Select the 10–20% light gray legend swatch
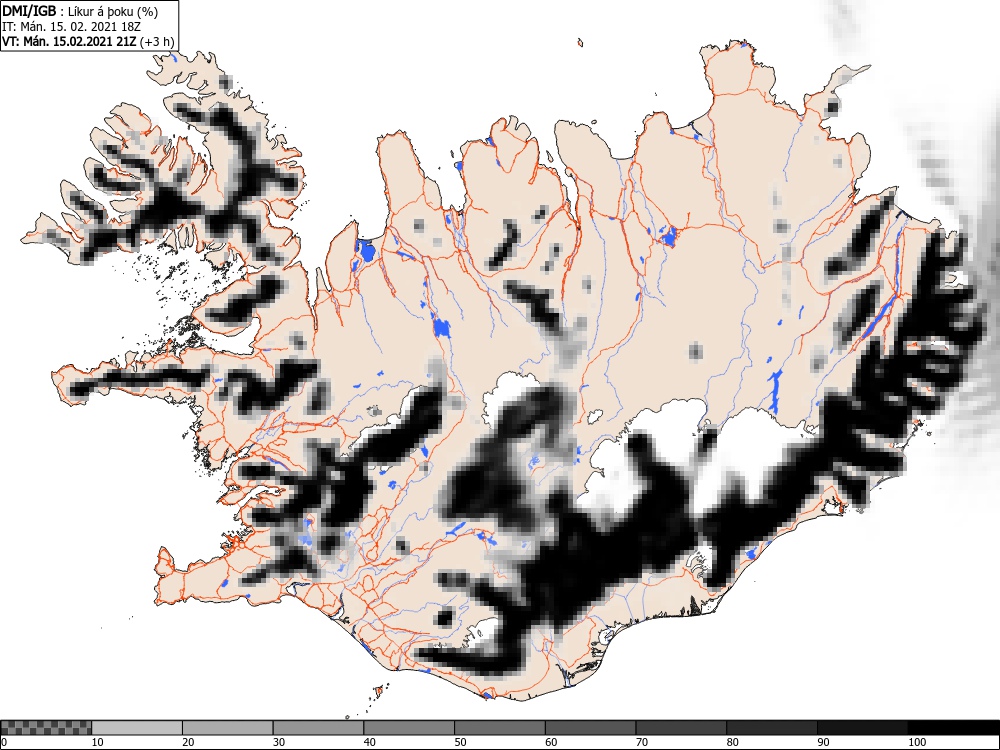Image resolution: width=1000 pixels, height=750 pixels. (x=137, y=728)
